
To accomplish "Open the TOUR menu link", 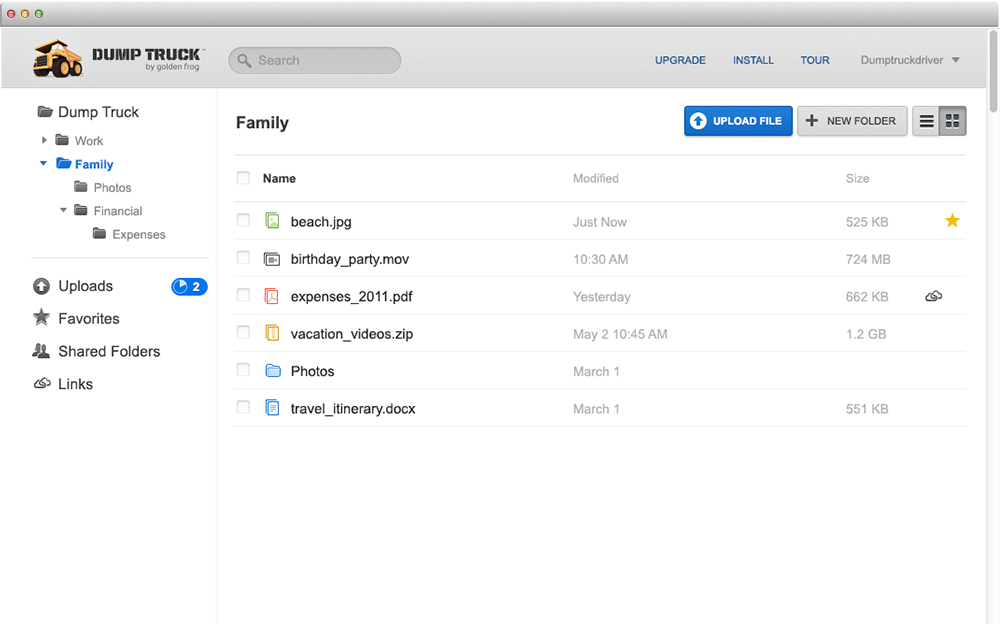I will click(815, 60).
